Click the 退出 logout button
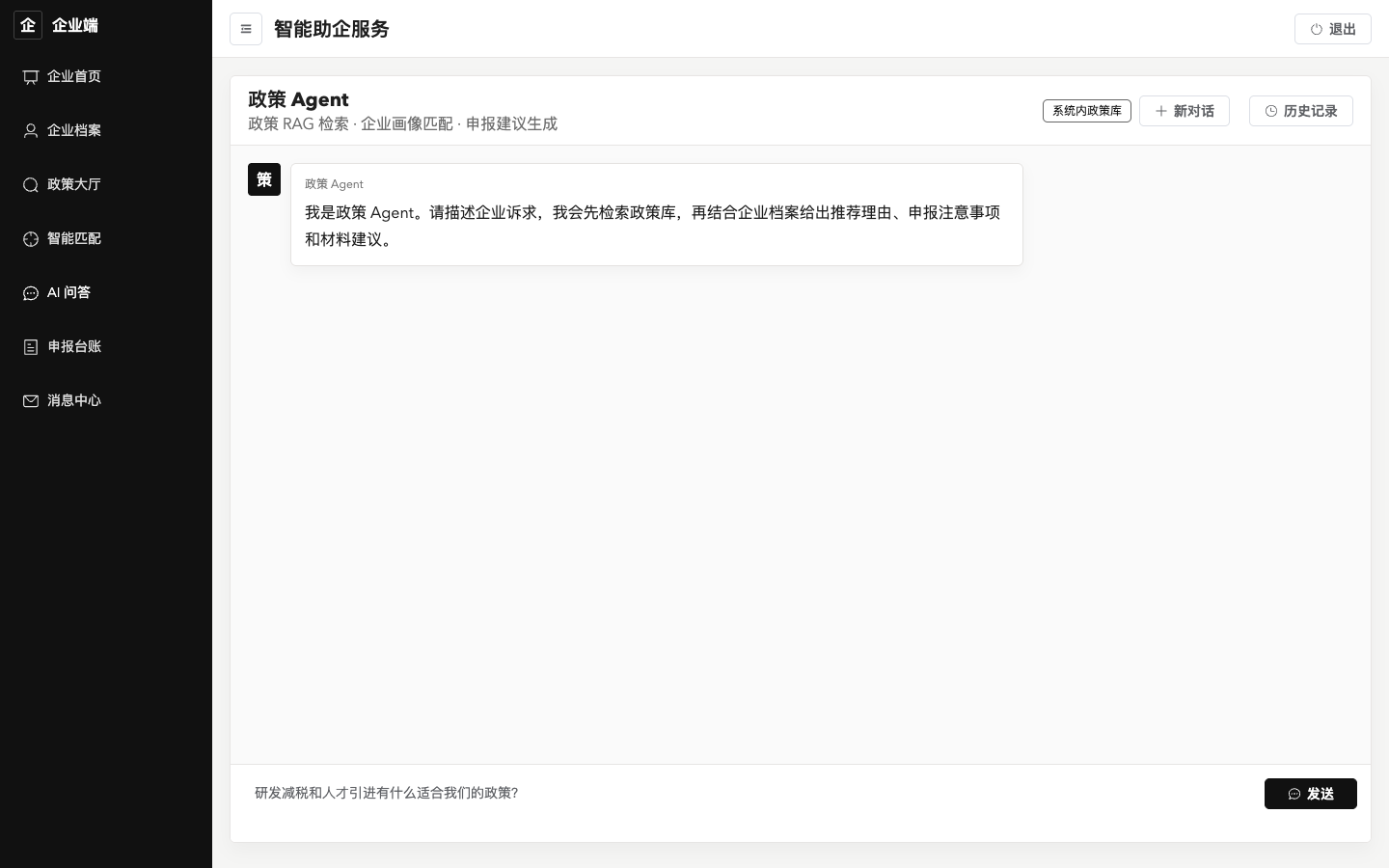Image resolution: width=1389 pixels, height=868 pixels. (x=1333, y=29)
